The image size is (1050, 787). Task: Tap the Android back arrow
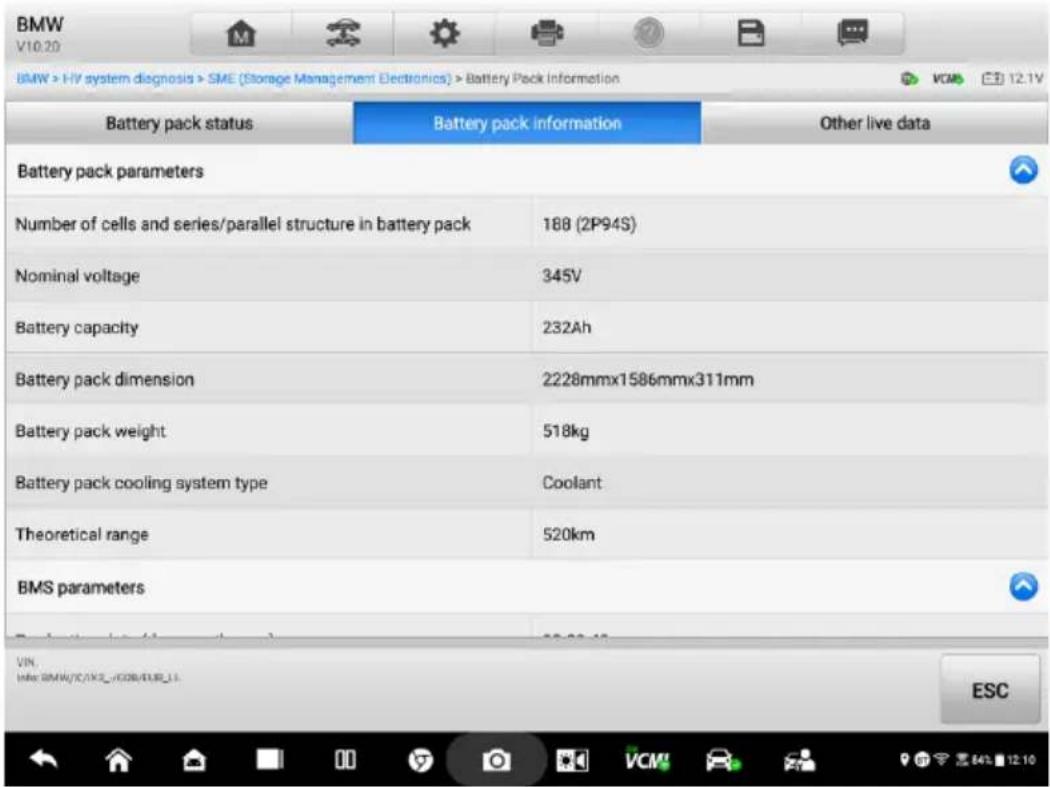[44, 760]
